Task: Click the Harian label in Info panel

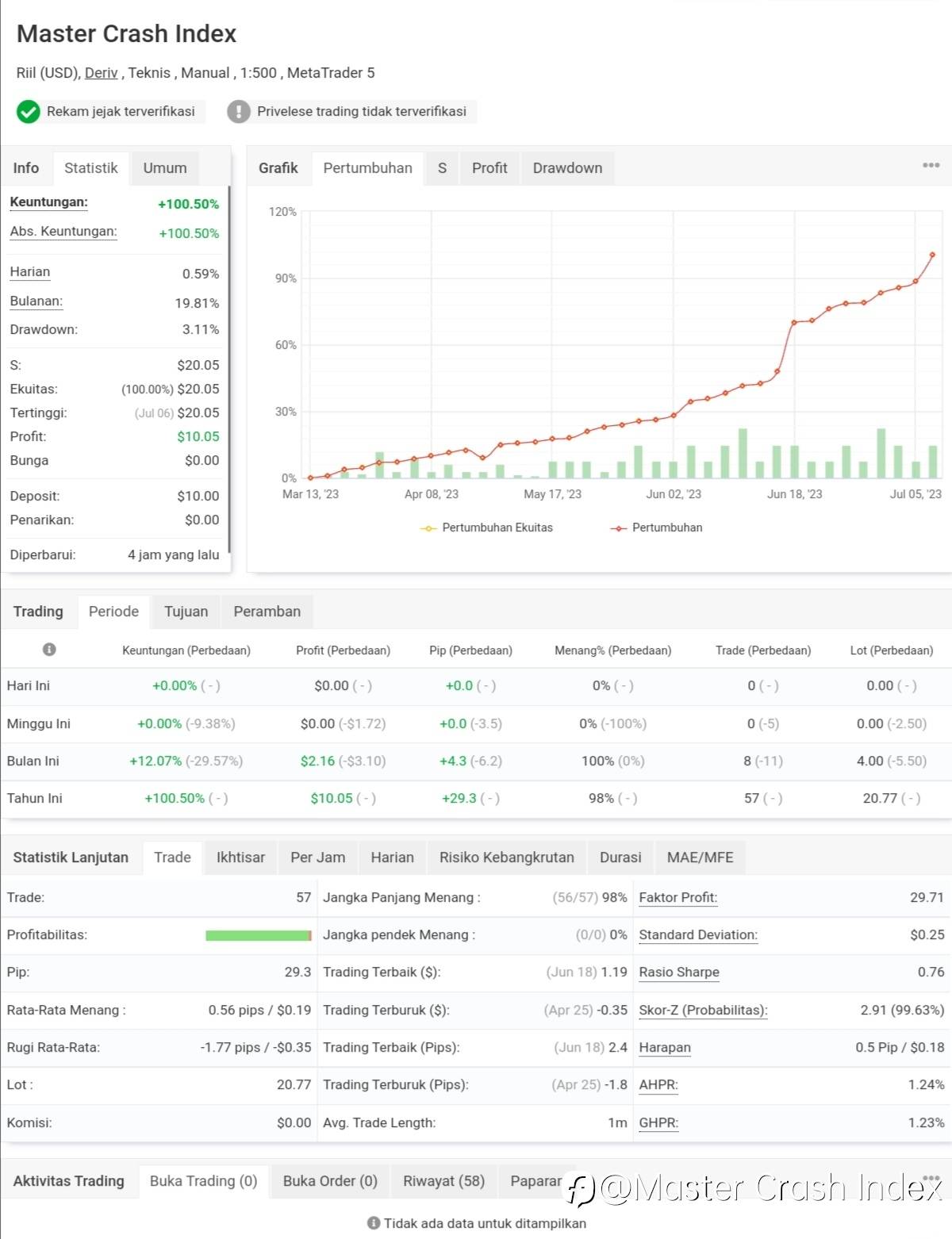Action: pos(30,272)
